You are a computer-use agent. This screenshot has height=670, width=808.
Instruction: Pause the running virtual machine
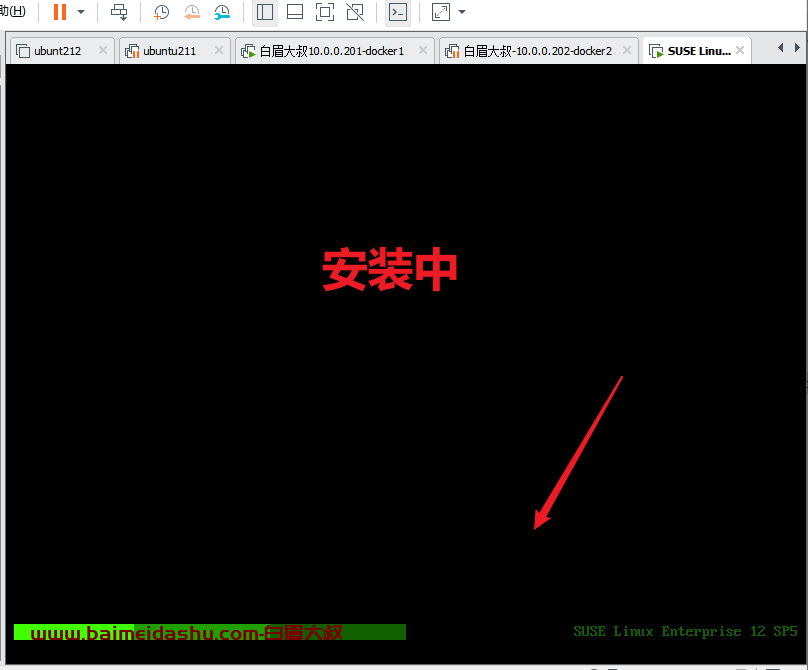click(60, 12)
